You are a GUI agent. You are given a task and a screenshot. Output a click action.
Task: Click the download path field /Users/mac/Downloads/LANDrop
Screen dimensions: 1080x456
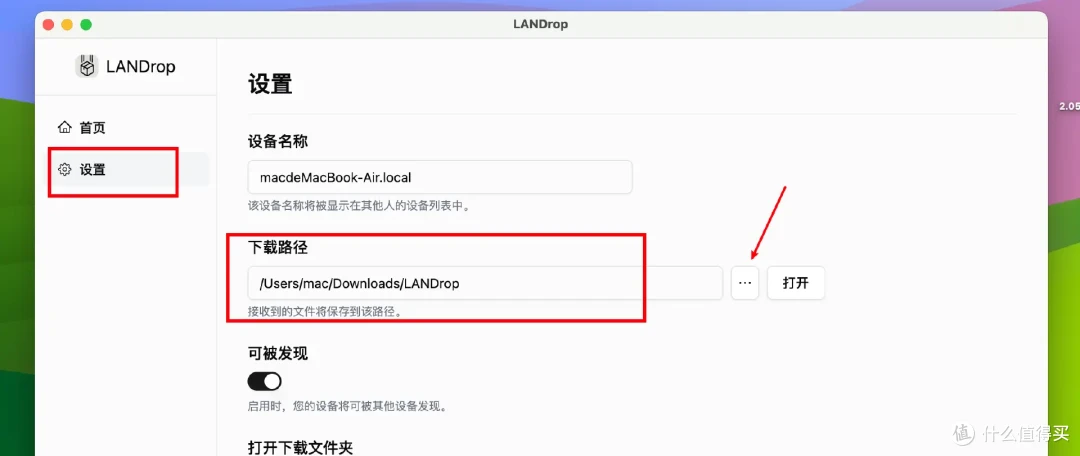[x=485, y=283]
